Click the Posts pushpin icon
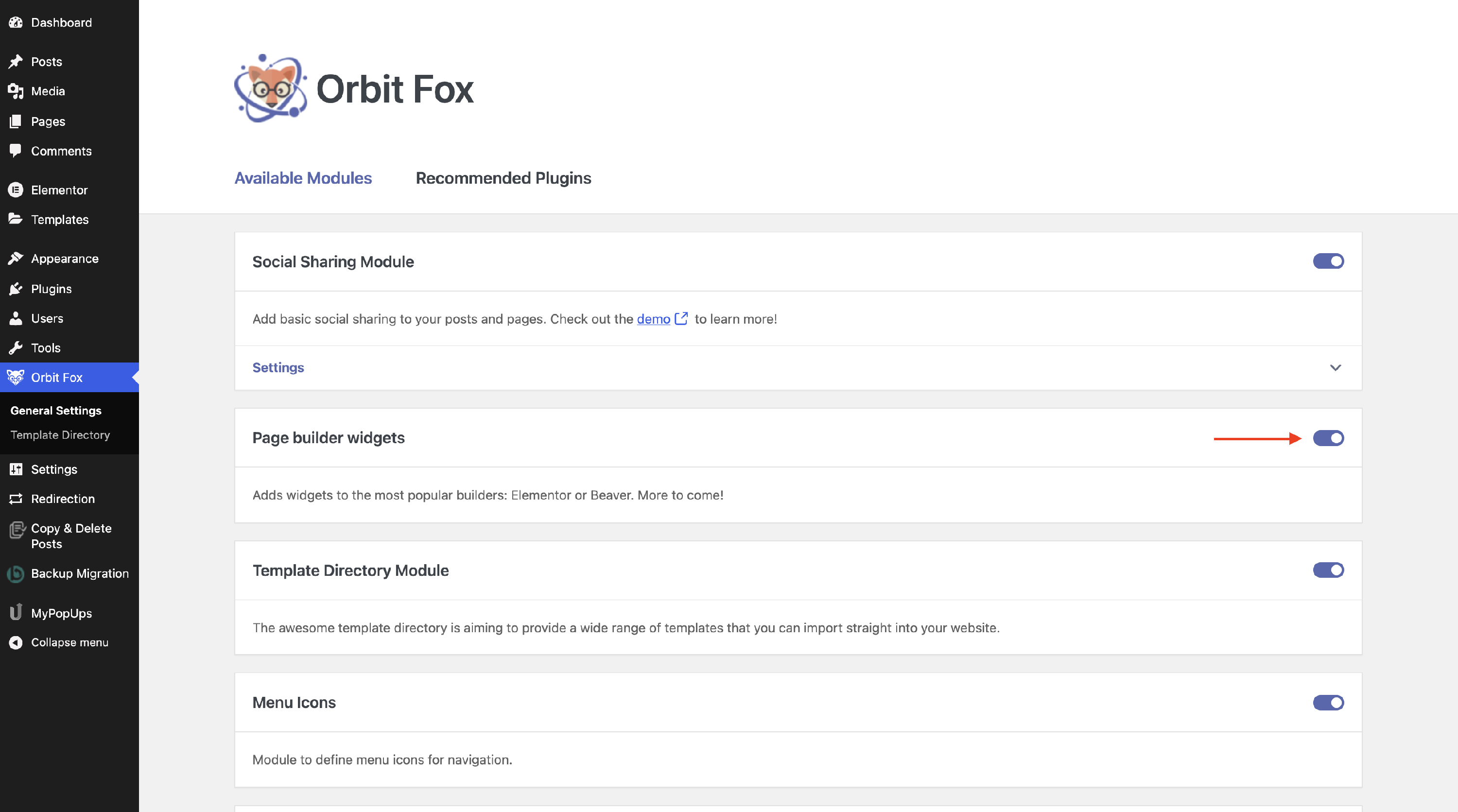Viewport: 1458px width, 812px height. pos(16,62)
